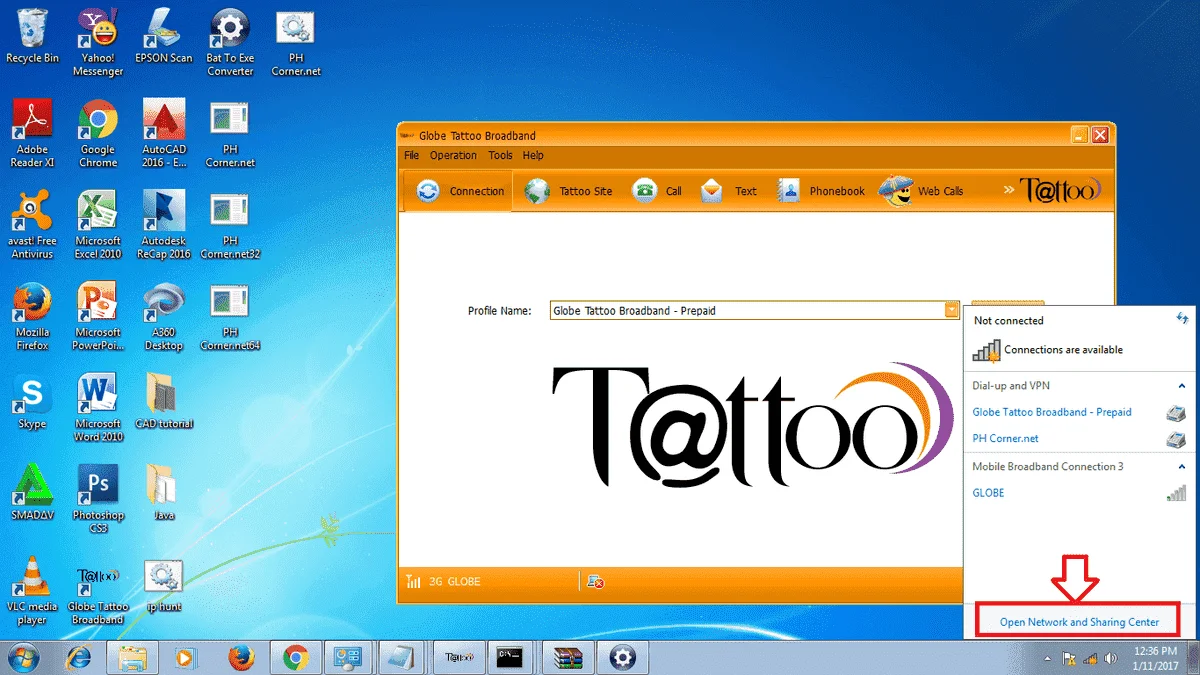This screenshot has height=675, width=1200.
Task: Open Windows Explorer from taskbar
Action: [133, 657]
